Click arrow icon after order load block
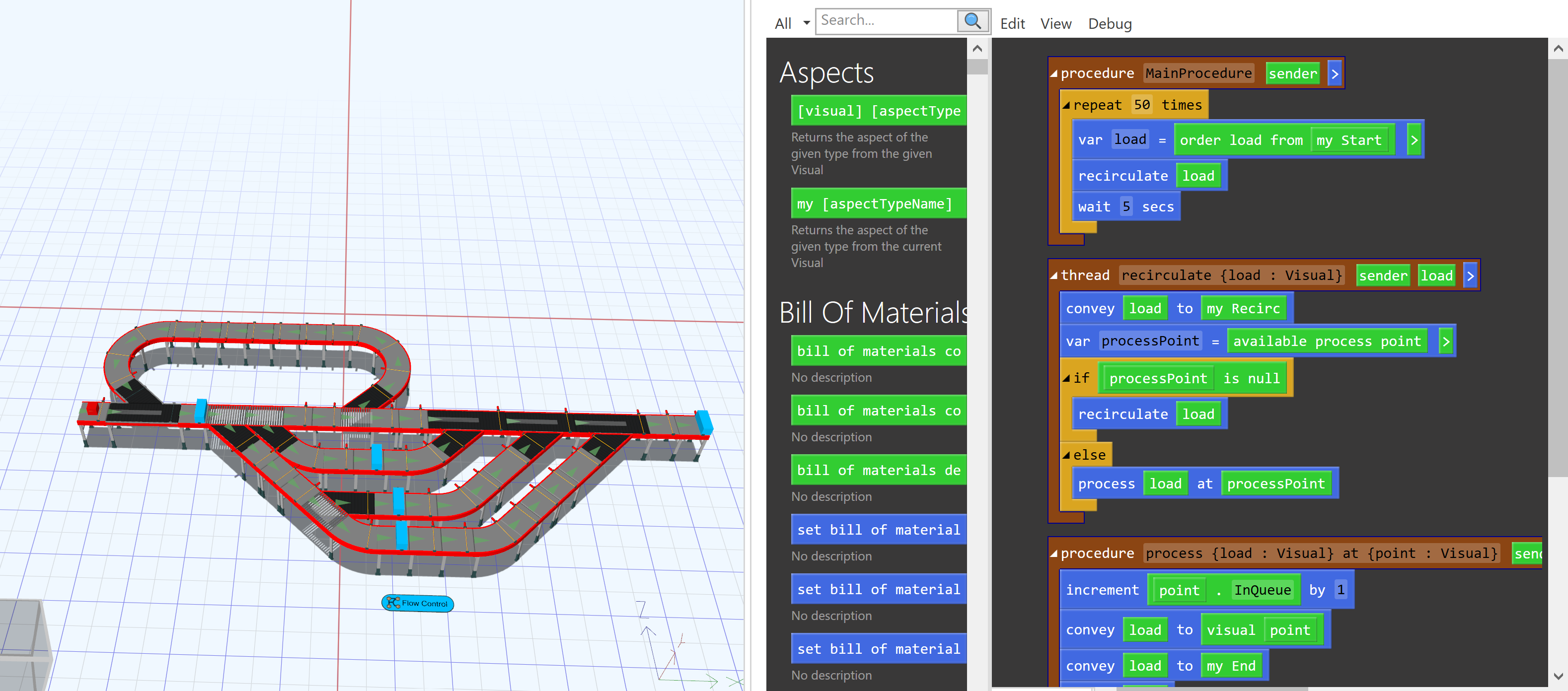Viewport: 1568px width, 691px height. click(x=1414, y=140)
